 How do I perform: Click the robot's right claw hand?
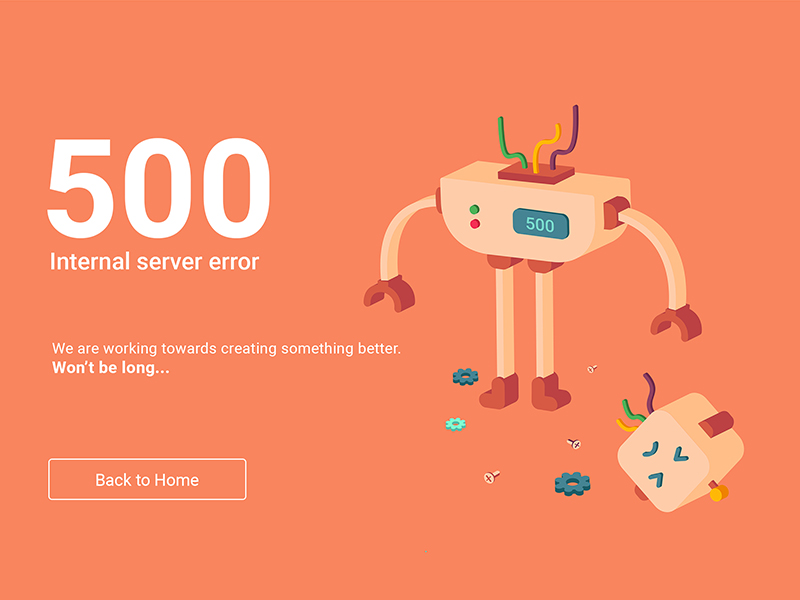pos(676,323)
